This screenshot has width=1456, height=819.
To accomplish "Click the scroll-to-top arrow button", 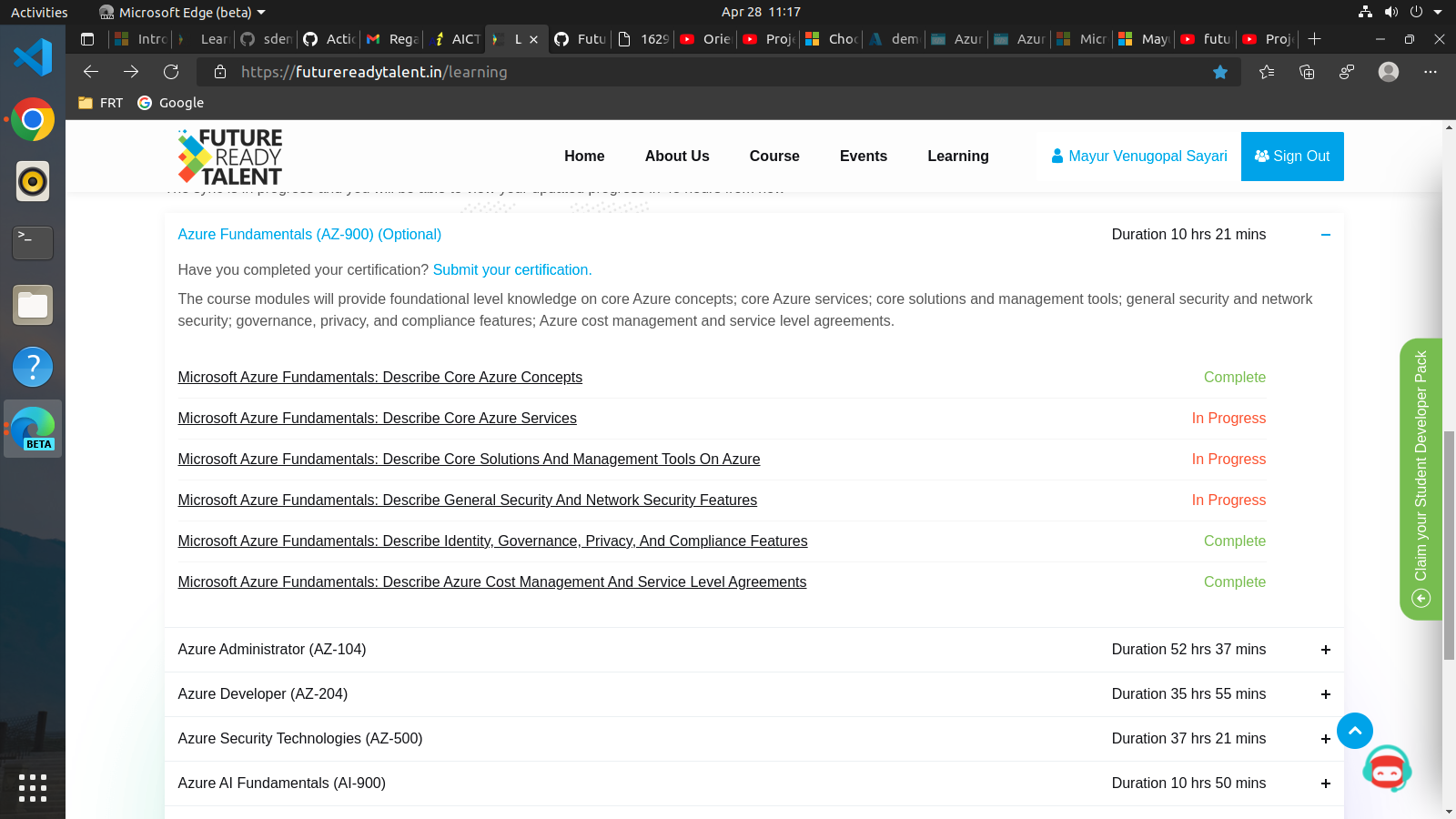I will pos(1355,731).
